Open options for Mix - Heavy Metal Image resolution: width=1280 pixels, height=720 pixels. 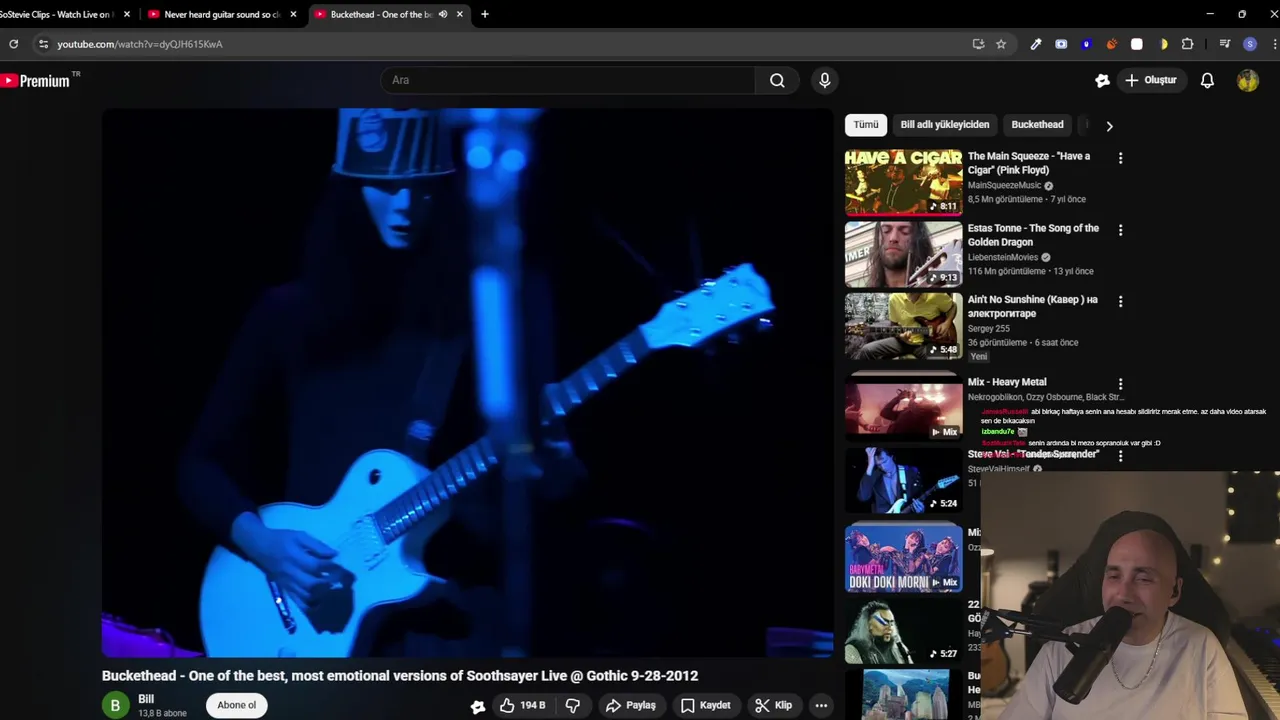1120,384
